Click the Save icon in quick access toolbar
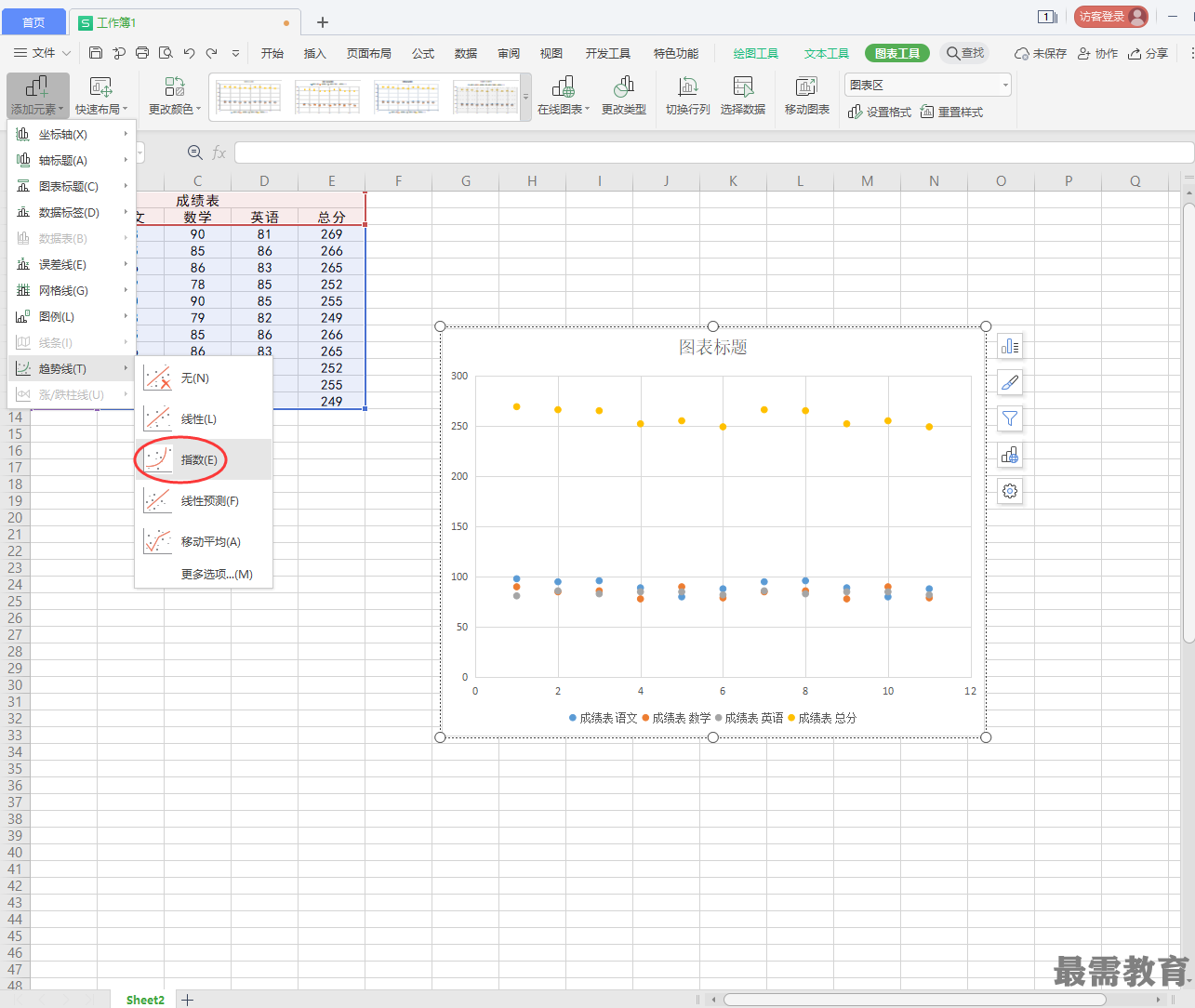The image size is (1195, 1008). coord(96,53)
